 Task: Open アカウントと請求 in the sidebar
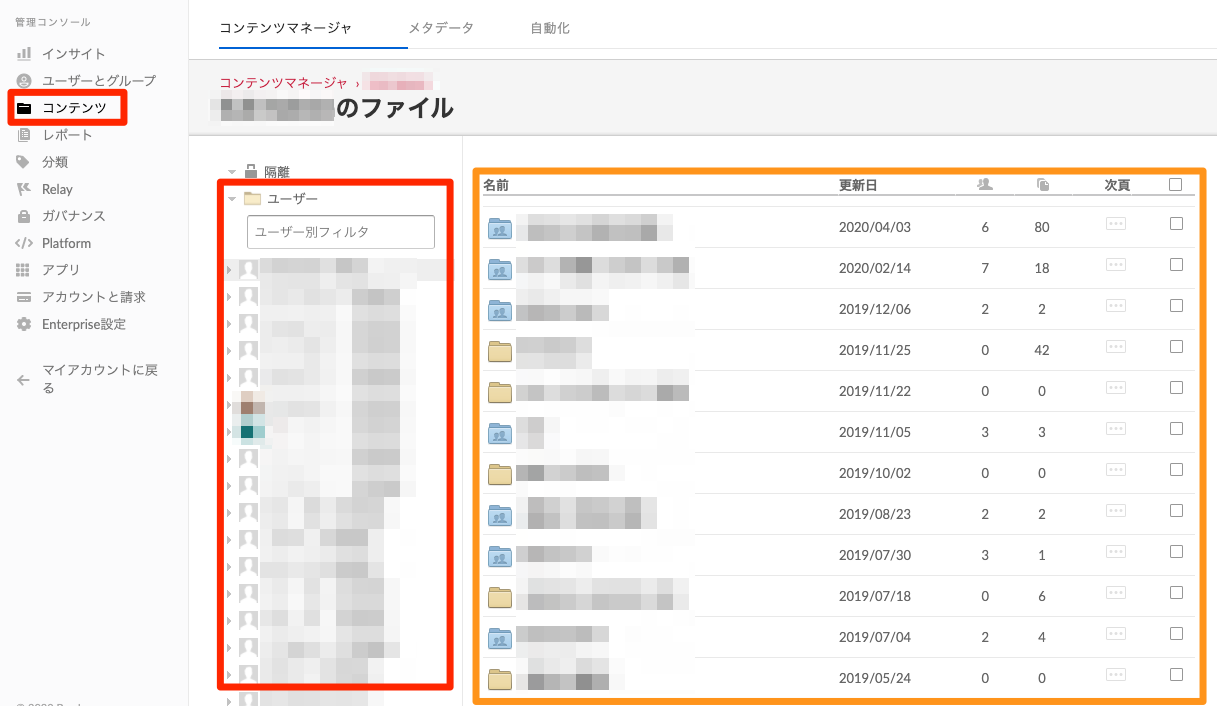pos(94,297)
